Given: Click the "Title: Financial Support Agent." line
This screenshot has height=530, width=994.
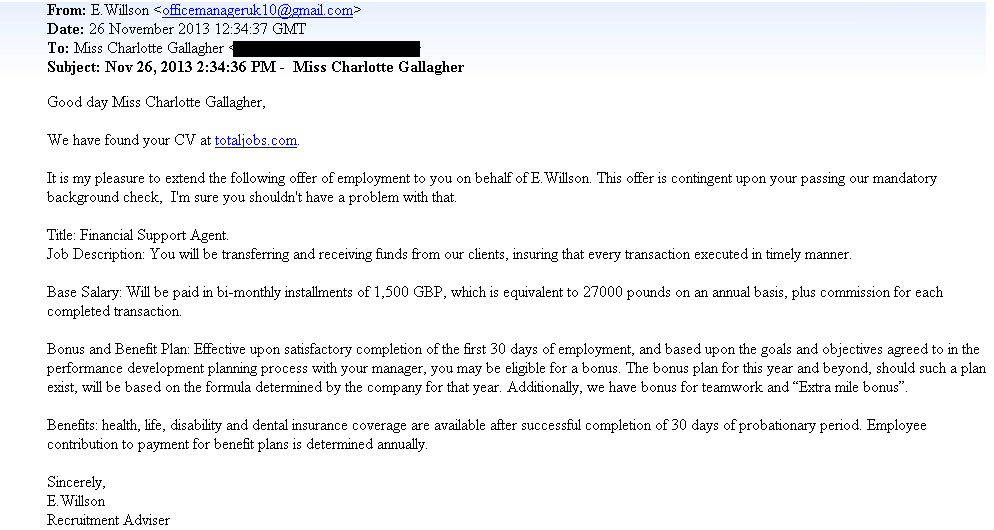Looking at the screenshot, I should [x=138, y=236].
